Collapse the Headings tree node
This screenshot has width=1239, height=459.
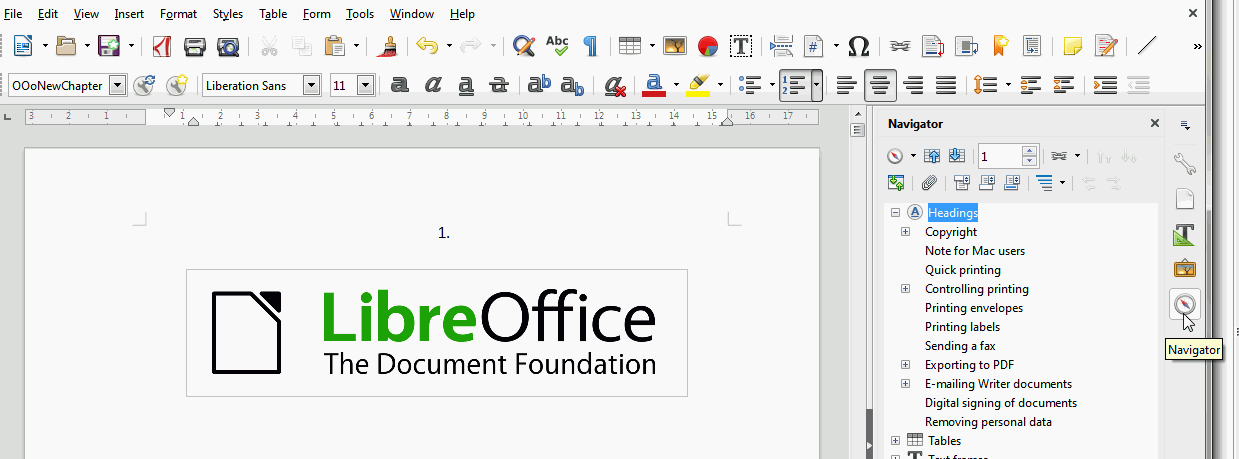coord(895,213)
